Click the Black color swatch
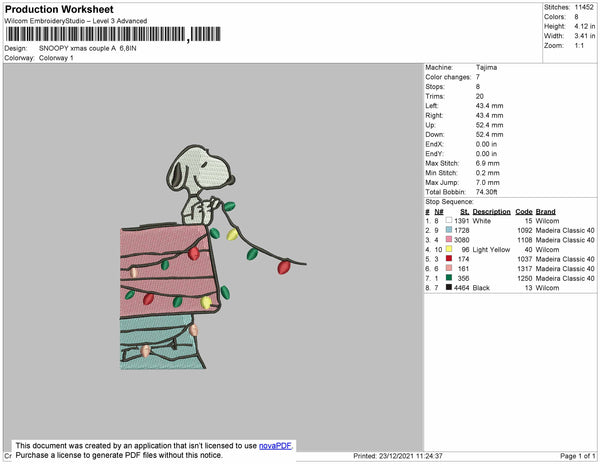 click(x=449, y=287)
